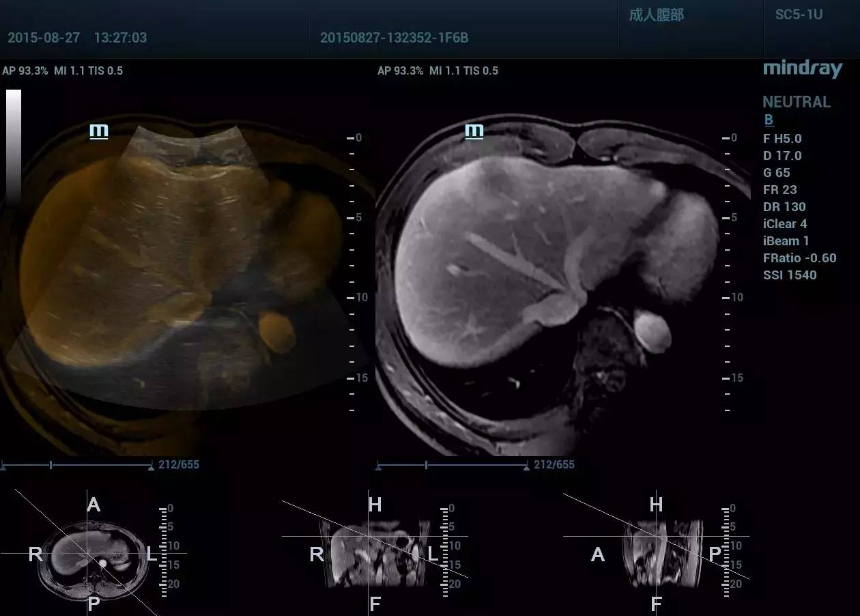The width and height of the screenshot is (860, 616).
Task: Click the NEUTRAL mode label
Action: click(x=796, y=102)
